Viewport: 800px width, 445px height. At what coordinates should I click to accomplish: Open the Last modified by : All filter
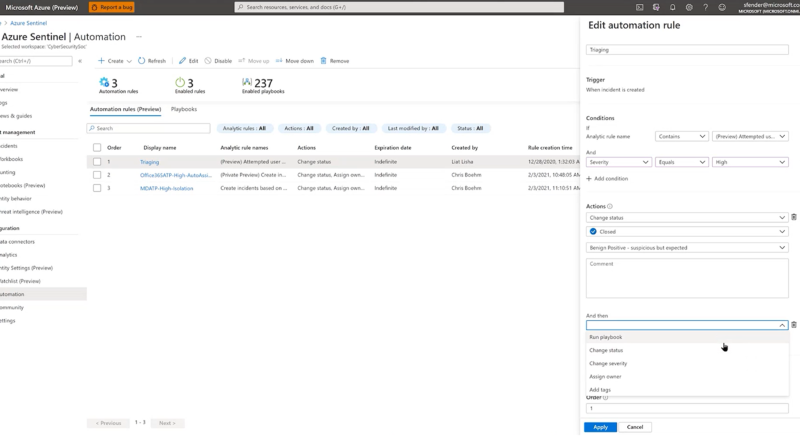pos(413,129)
